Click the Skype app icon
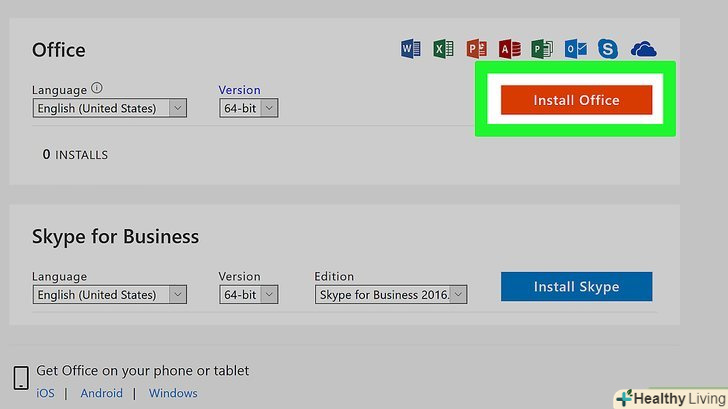This screenshot has height=409, width=728. tap(608, 49)
